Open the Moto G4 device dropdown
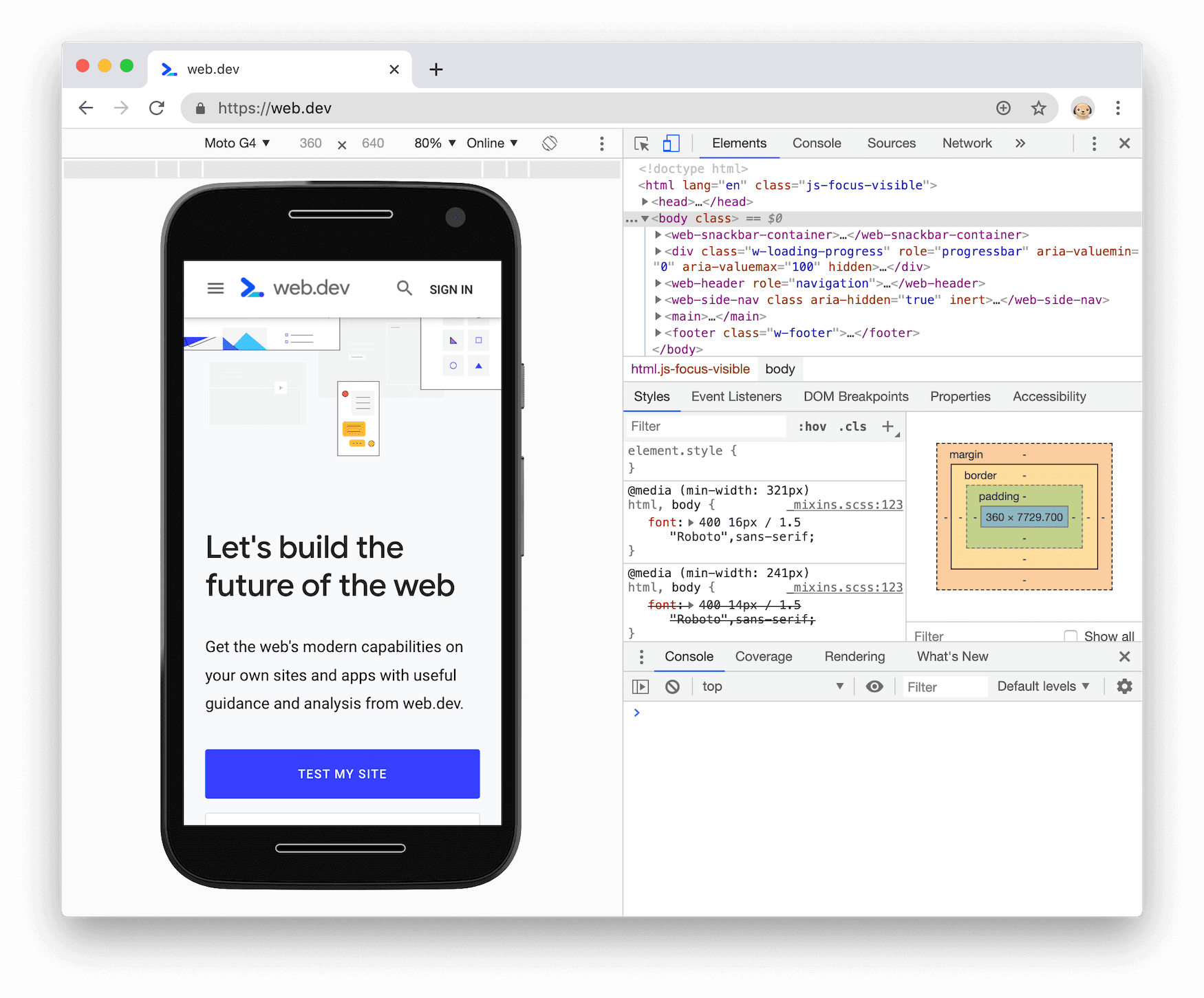1204x998 pixels. click(x=237, y=143)
